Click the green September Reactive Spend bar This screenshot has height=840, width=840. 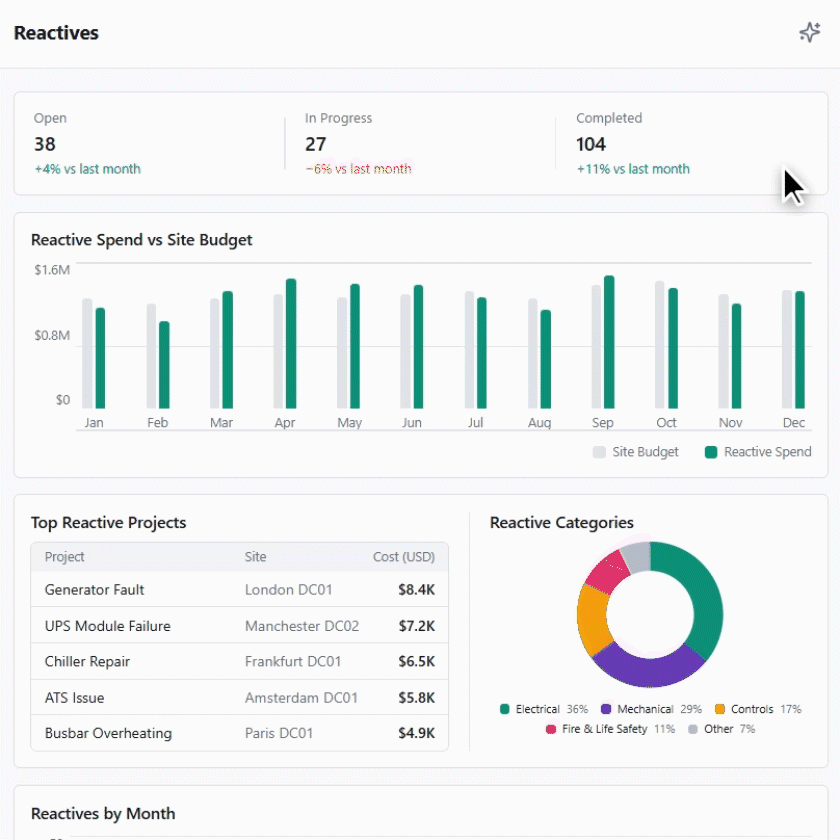click(x=609, y=342)
